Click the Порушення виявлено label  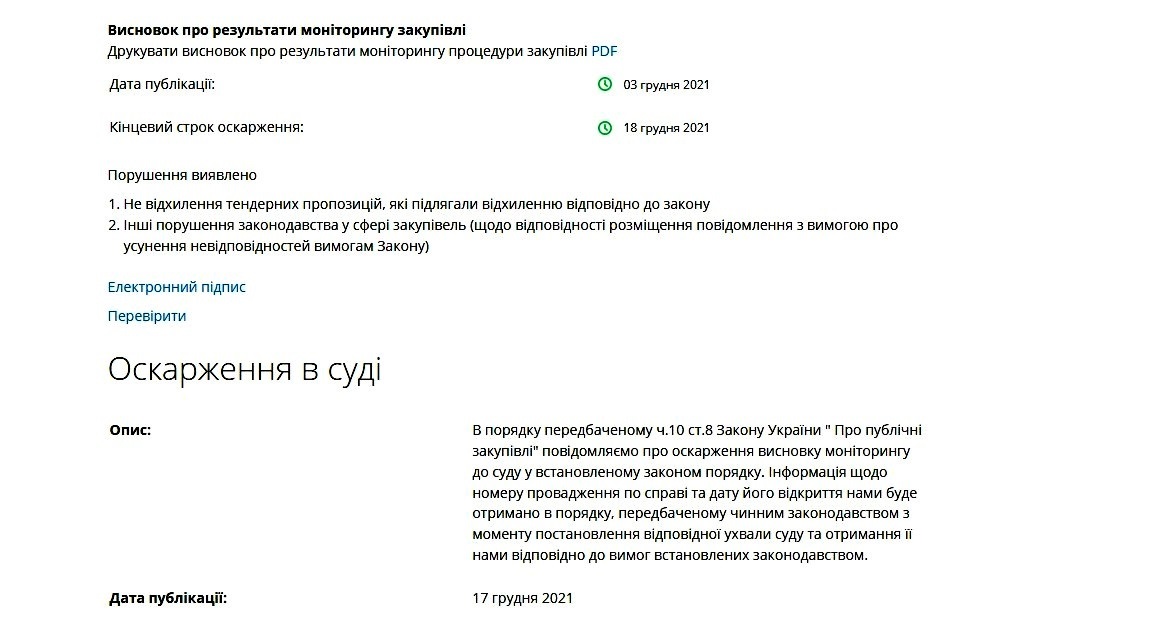click(x=182, y=175)
